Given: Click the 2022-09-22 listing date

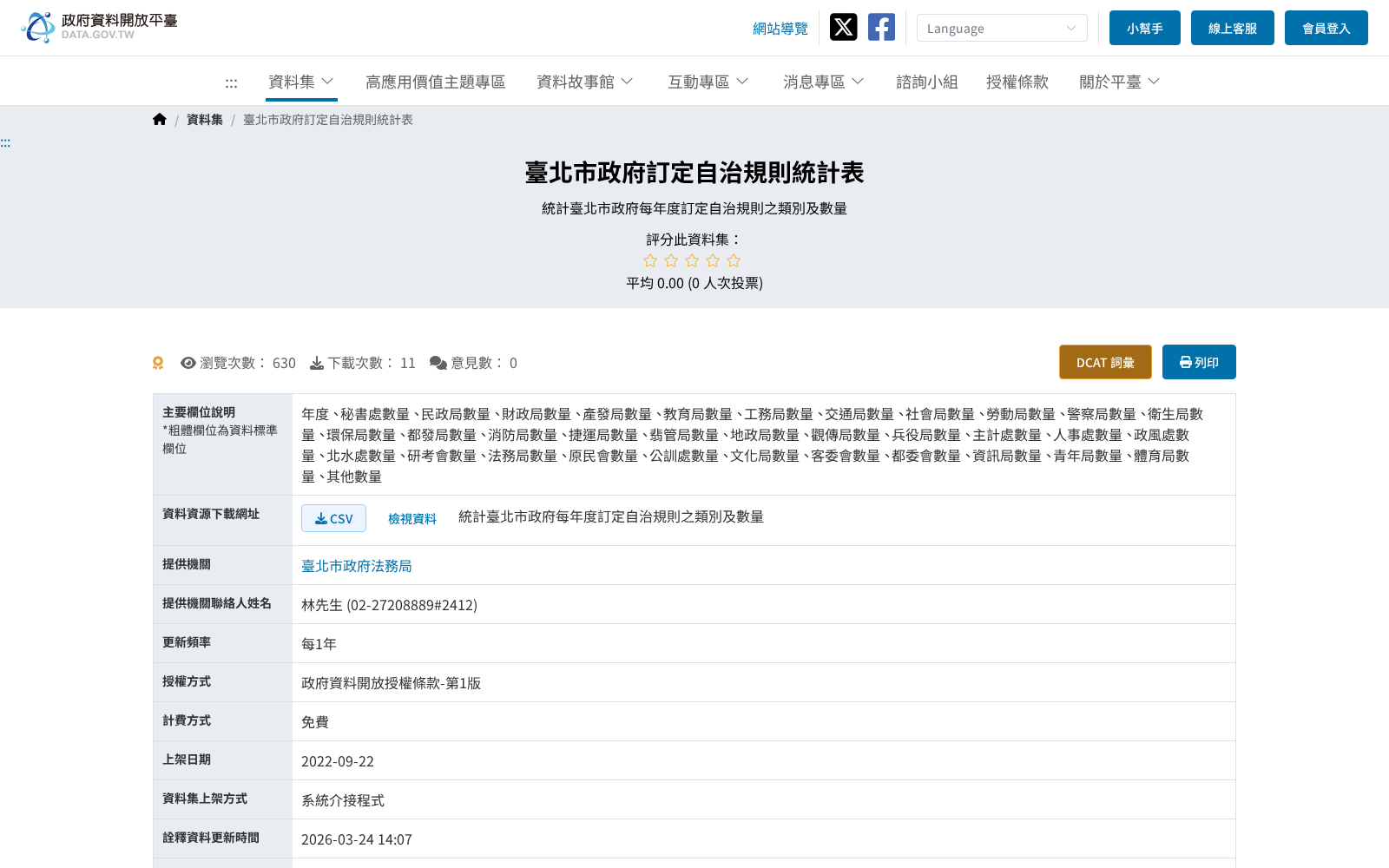Looking at the screenshot, I should point(338,761).
